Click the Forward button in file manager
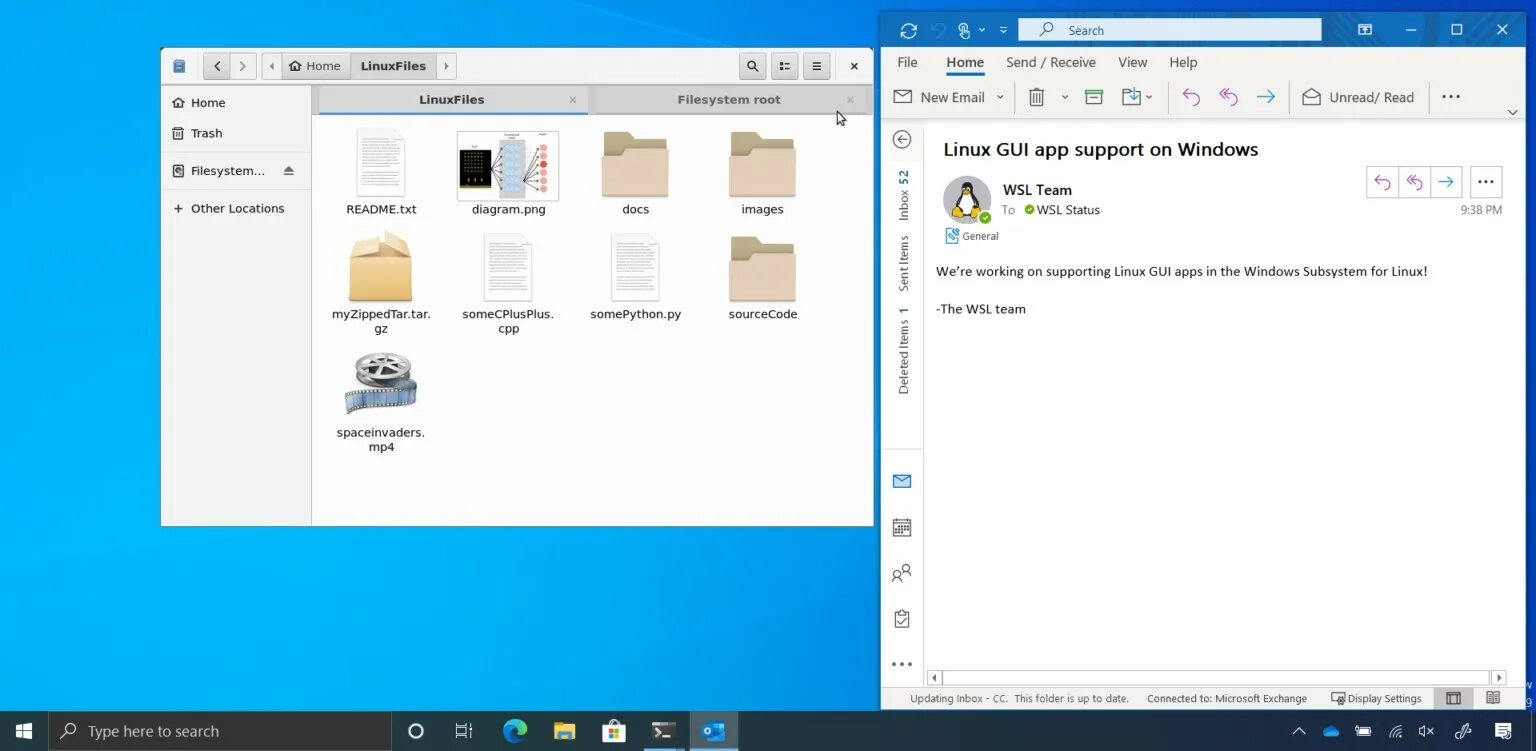This screenshot has height=751, width=1536. pyautogui.click(x=243, y=66)
